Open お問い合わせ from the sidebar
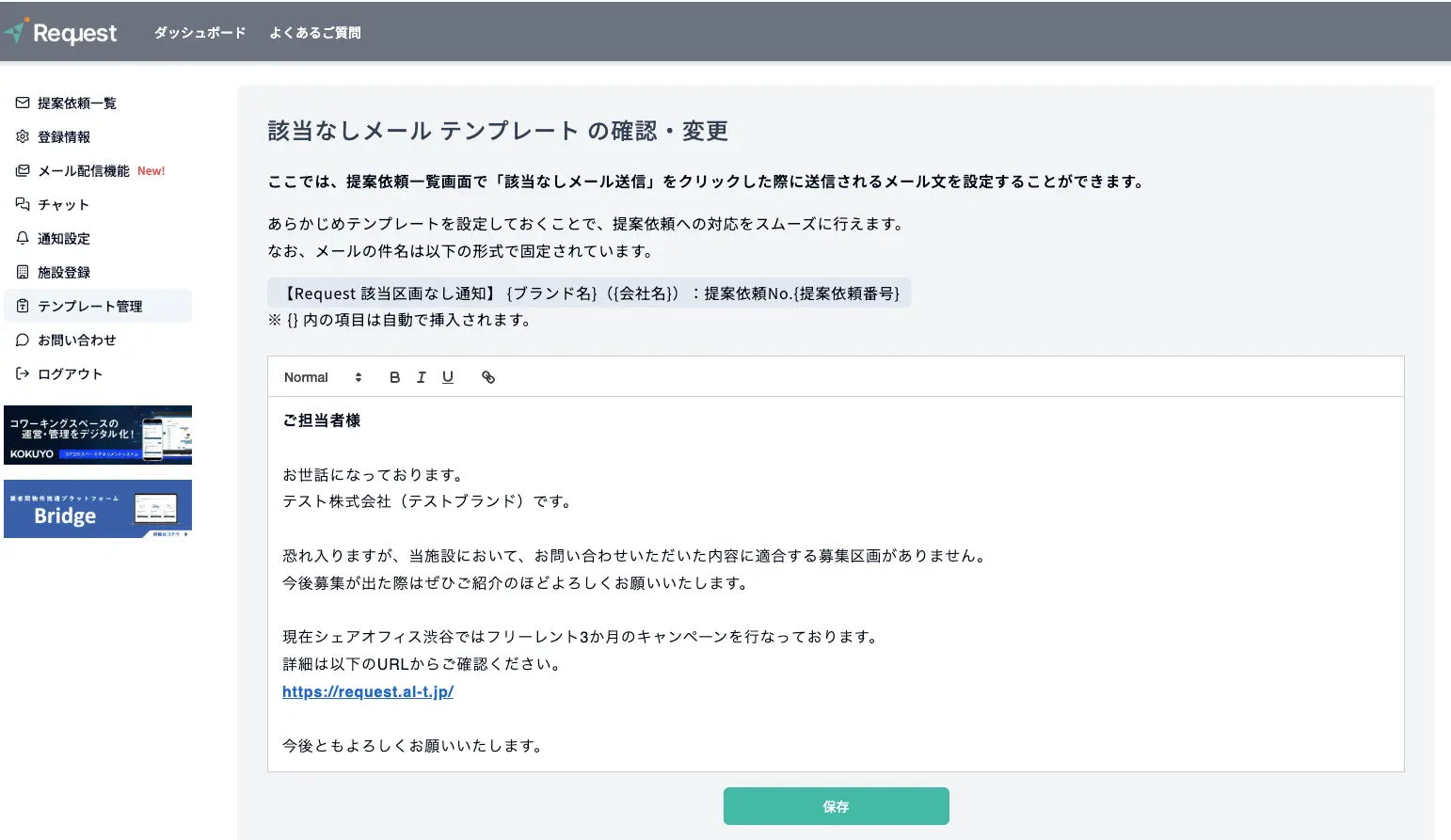Viewport: 1451px width, 840px height. pos(77,341)
